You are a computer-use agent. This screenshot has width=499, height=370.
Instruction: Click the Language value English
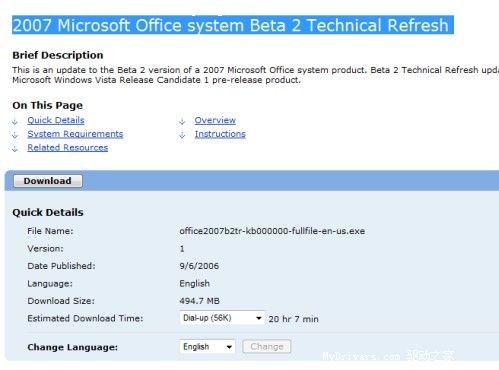pyautogui.click(x=194, y=284)
